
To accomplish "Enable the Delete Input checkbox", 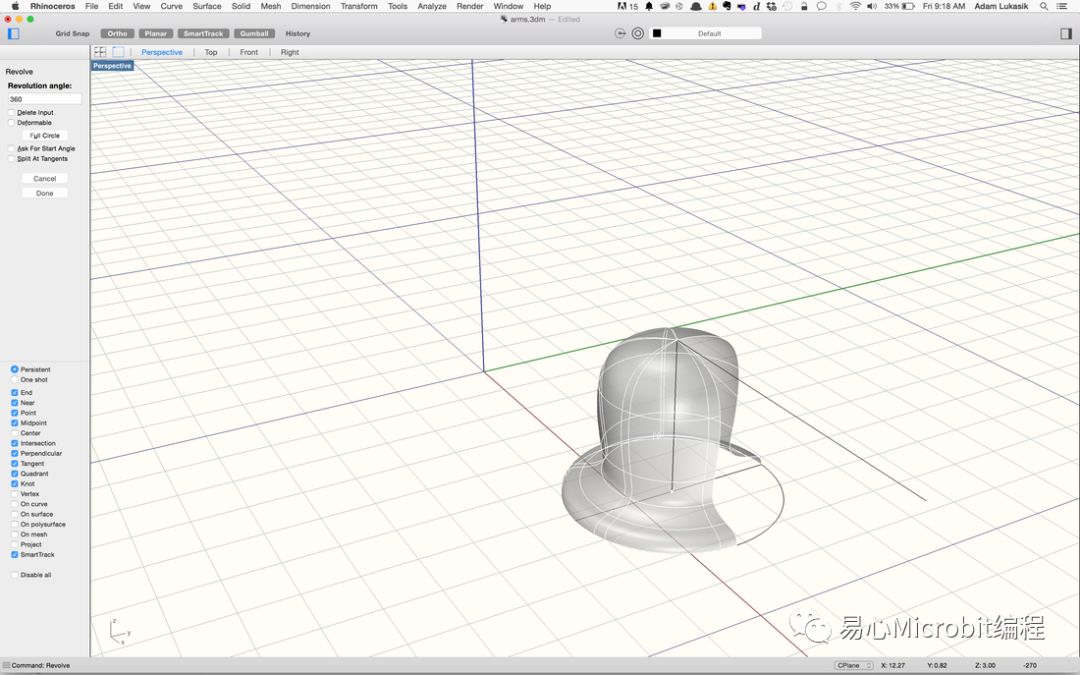I will pos(12,113).
